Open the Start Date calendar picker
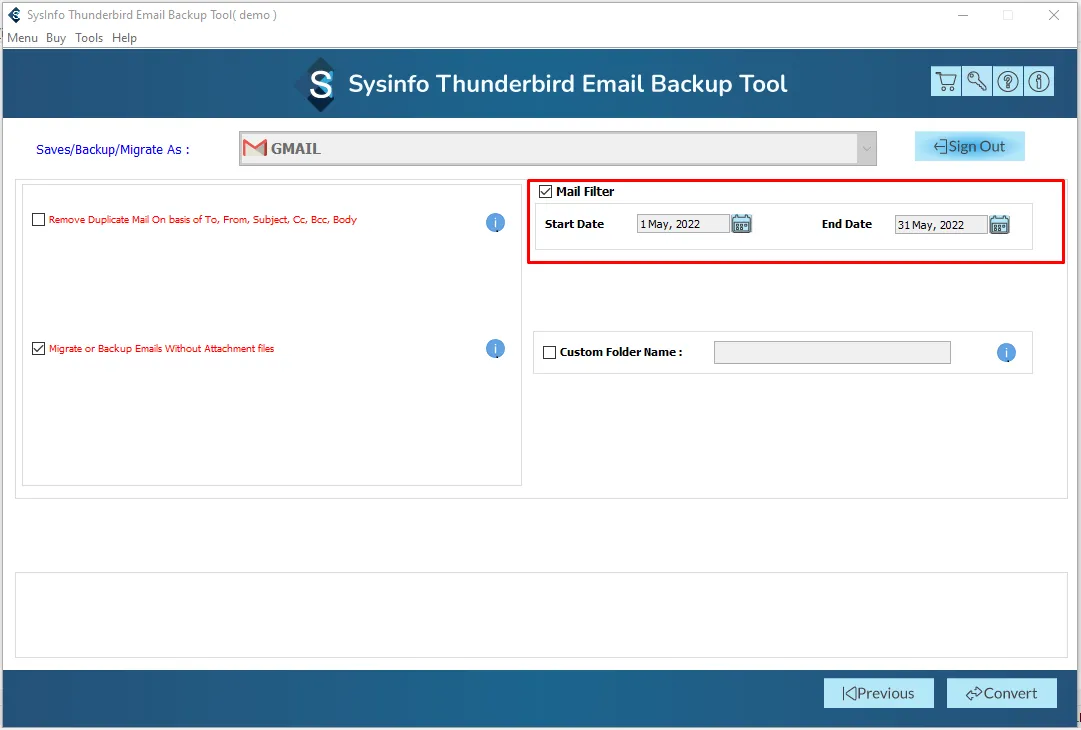This screenshot has width=1081, height=730. [x=741, y=223]
